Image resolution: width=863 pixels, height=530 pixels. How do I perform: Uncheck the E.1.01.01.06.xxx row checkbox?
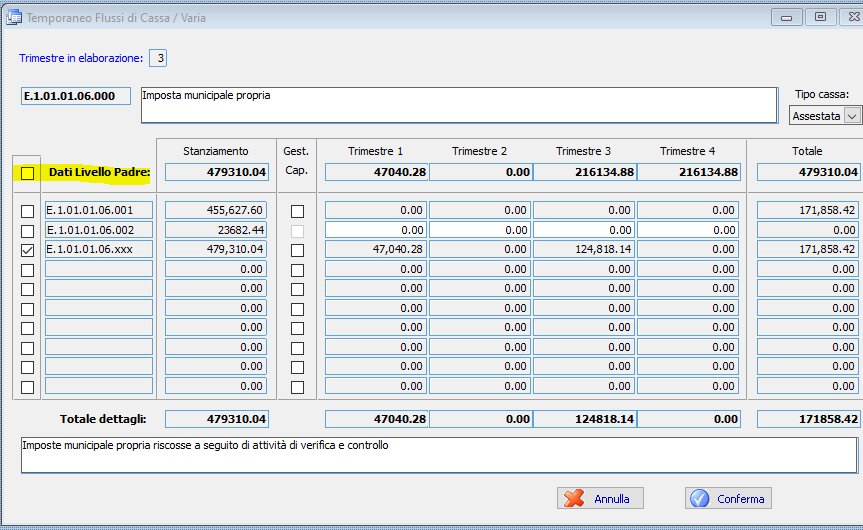28,249
